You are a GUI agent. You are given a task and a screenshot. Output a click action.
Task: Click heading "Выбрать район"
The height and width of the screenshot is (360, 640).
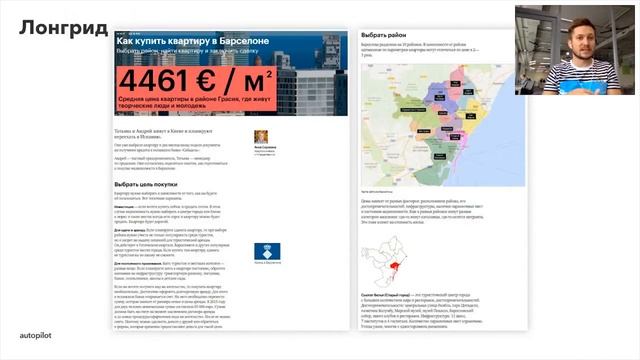383,35
